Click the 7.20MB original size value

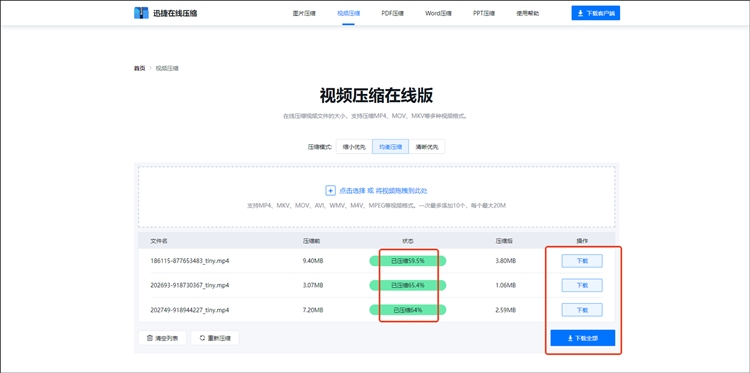click(x=313, y=310)
